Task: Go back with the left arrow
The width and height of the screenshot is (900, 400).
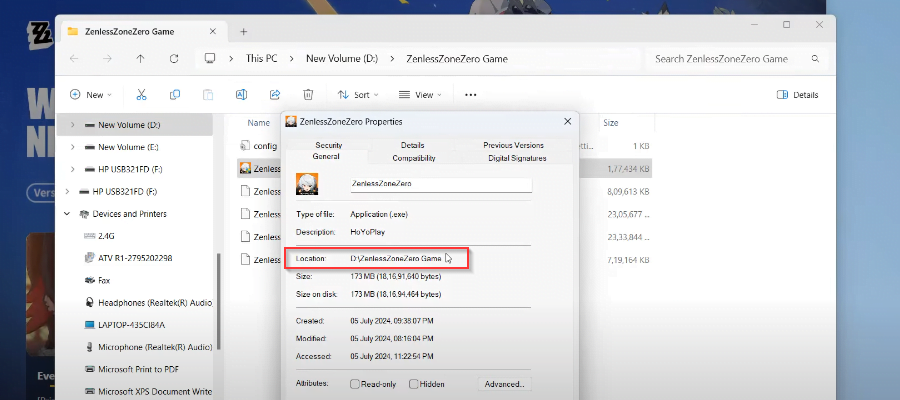Action: (73, 59)
